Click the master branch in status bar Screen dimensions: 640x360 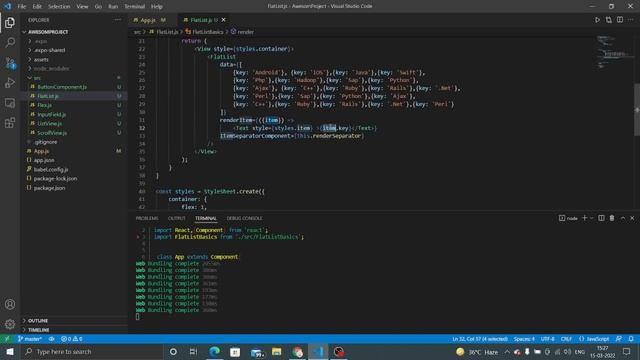pos(29,339)
